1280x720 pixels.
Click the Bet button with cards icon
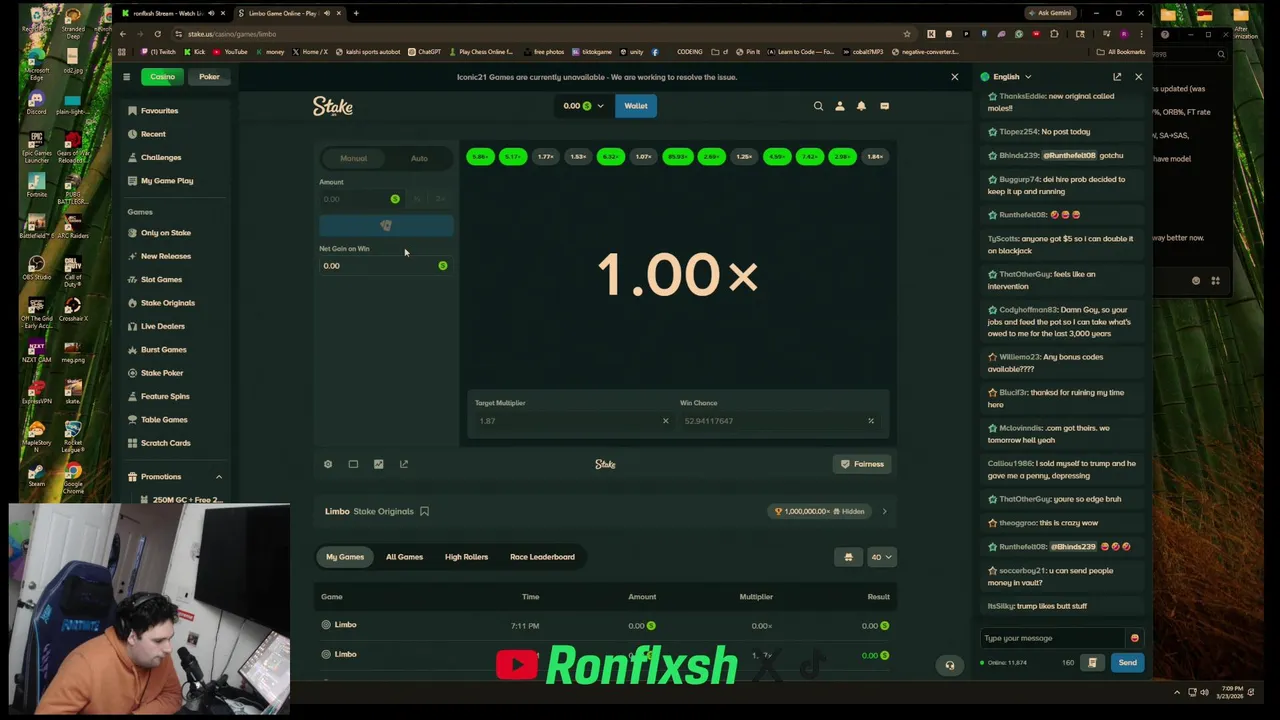[x=386, y=226]
